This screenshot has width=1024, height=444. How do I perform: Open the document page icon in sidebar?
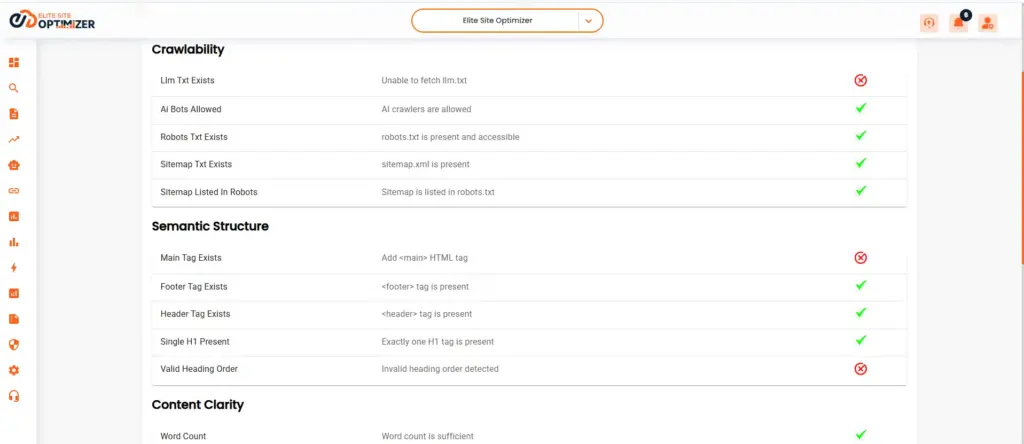(x=14, y=114)
